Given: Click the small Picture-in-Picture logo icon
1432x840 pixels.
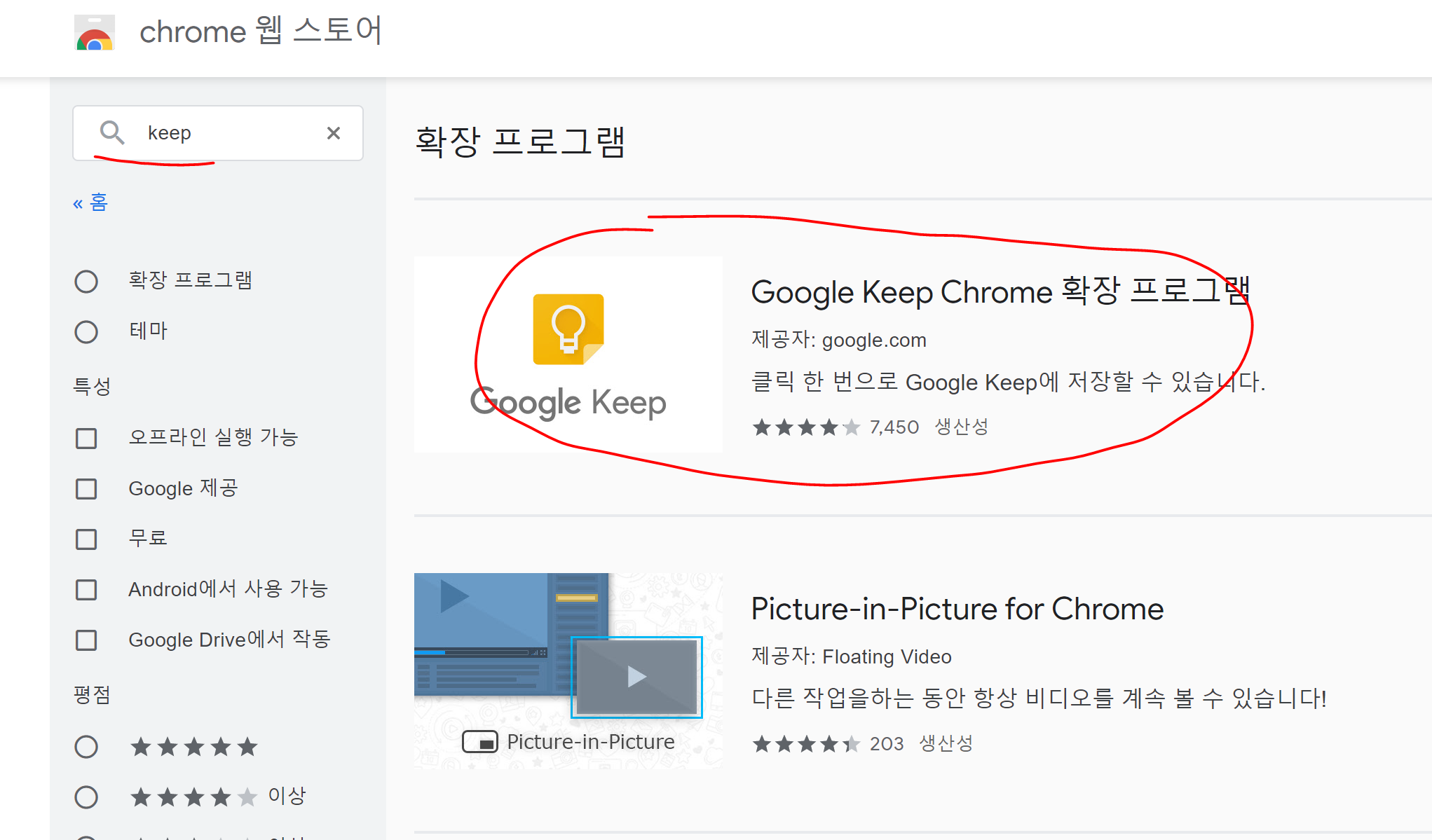Looking at the screenshot, I should pyautogui.click(x=480, y=742).
